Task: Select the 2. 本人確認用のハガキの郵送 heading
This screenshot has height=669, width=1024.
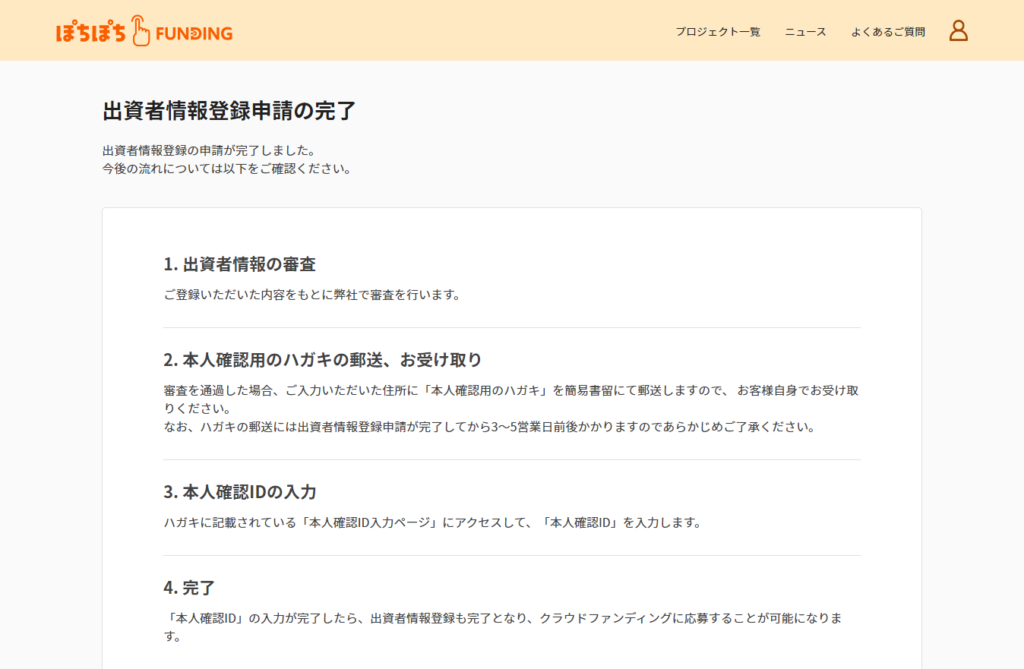Action: (323, 359)
